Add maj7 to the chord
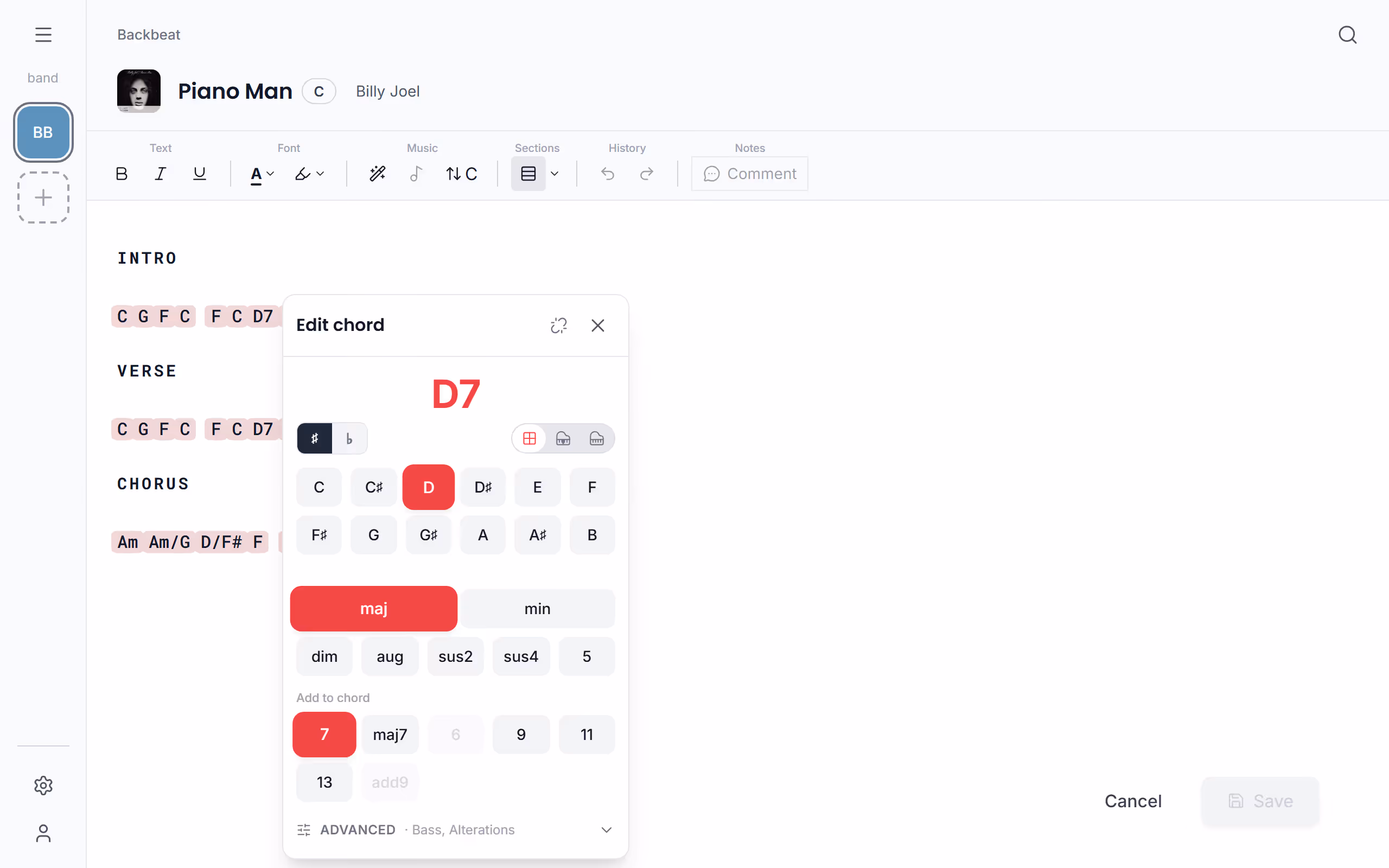This screenshot has width=1389, height=868. 390,734
